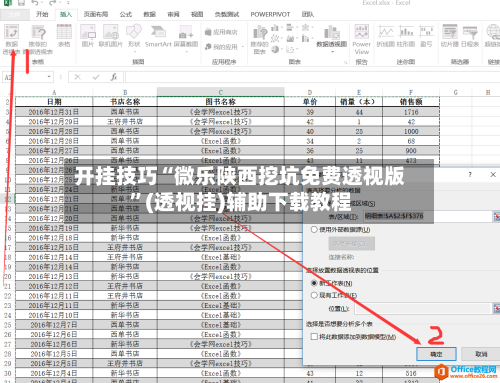Viewport: 500px width, 383px height.
Task: Choose the Existing Worksheet radio option
Action: [x=314, y=295]
